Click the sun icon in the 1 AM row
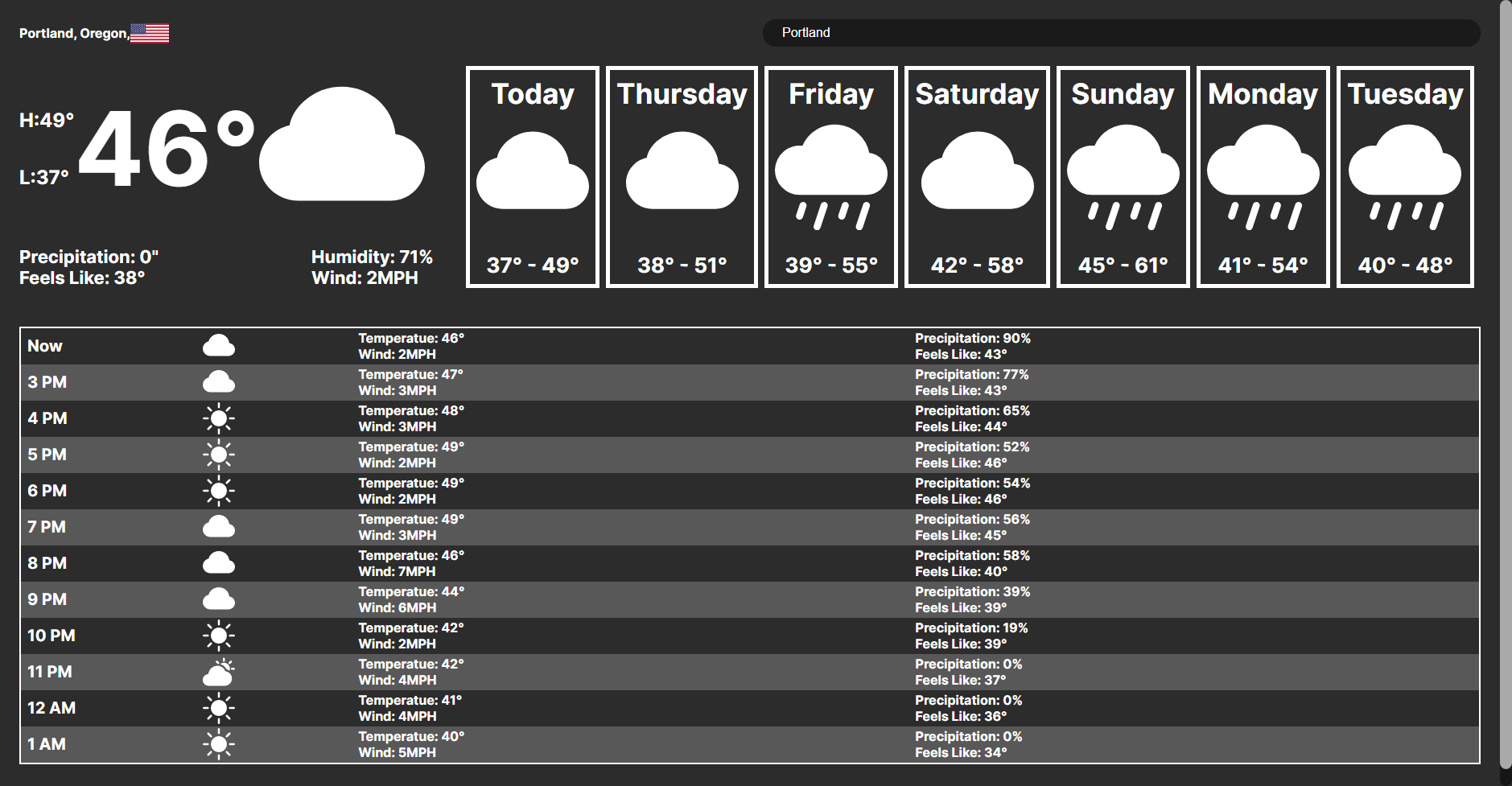 pos(219,744)
